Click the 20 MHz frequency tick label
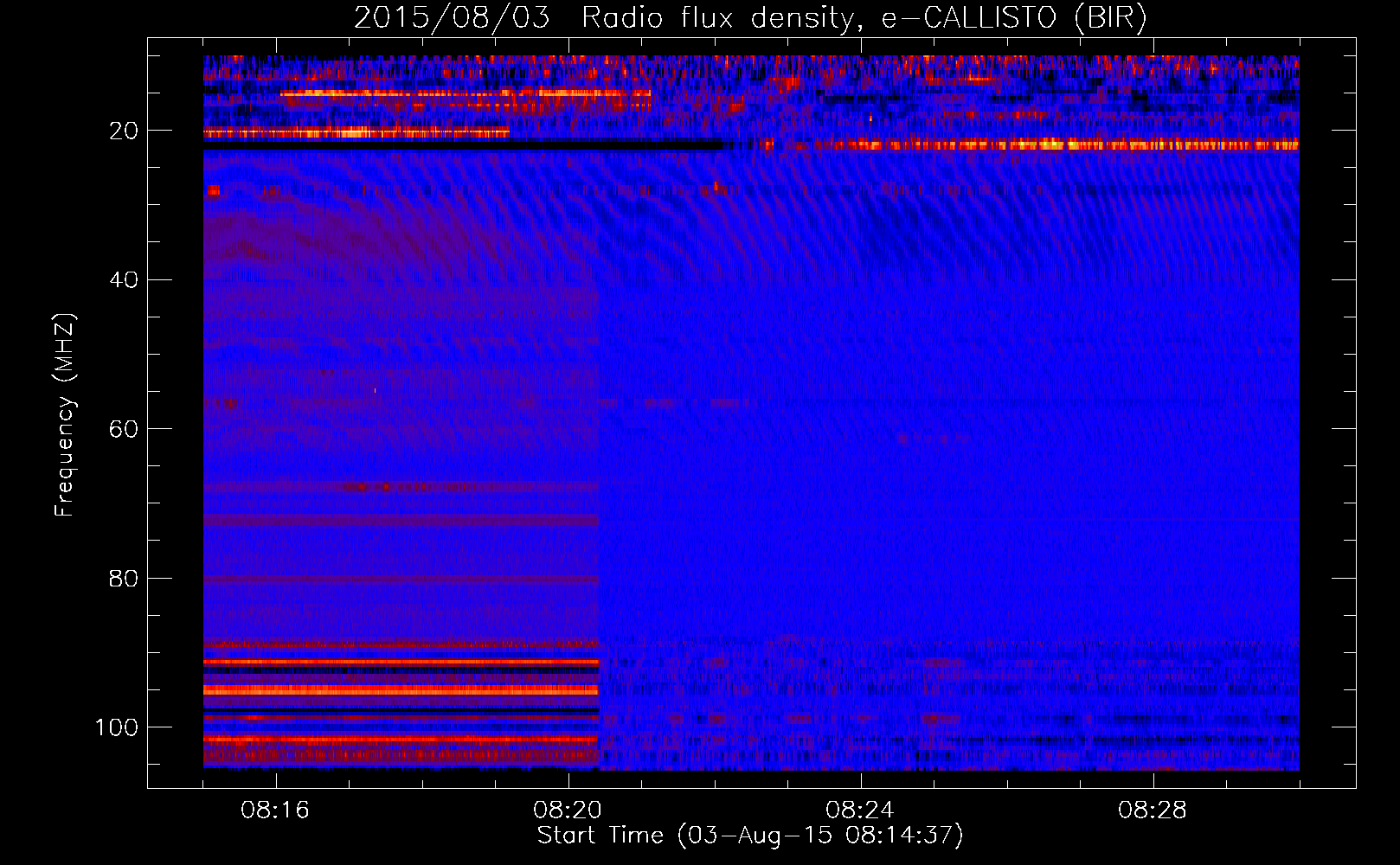The height and width of the screenshot is (865, 1400). pos(125,131)
